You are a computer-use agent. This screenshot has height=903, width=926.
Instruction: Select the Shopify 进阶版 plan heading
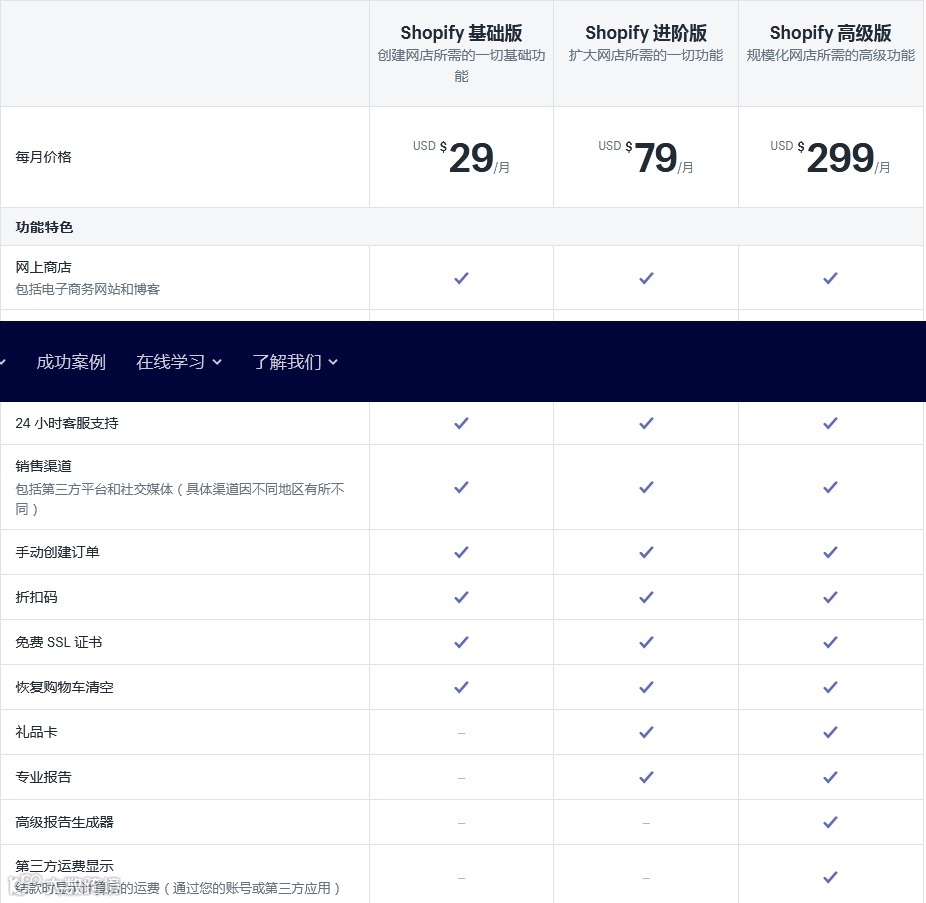click(646, 33)
